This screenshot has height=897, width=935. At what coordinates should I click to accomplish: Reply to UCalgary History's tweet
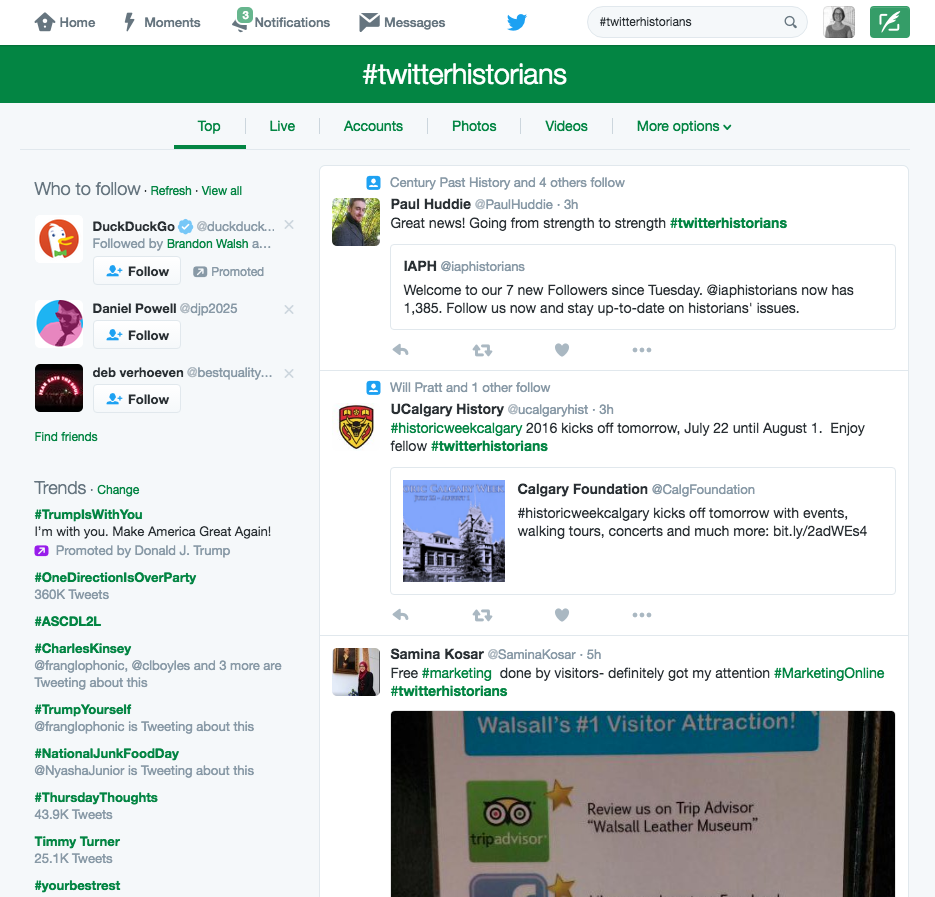point(401,615)
